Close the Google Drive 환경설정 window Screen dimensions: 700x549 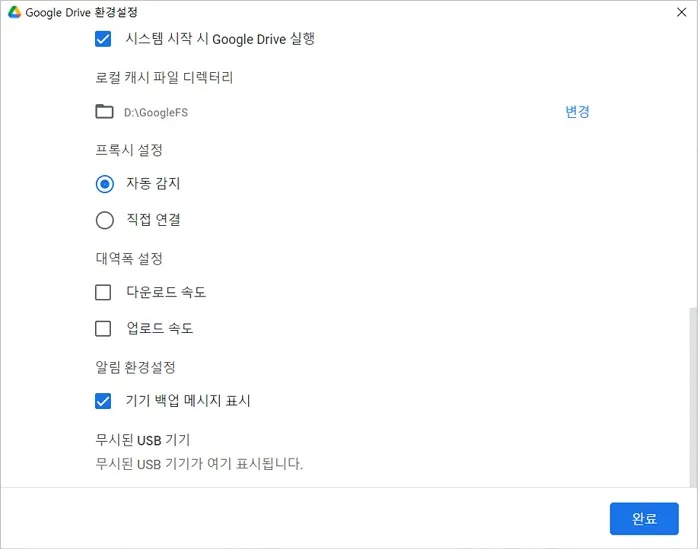(681, 12)
